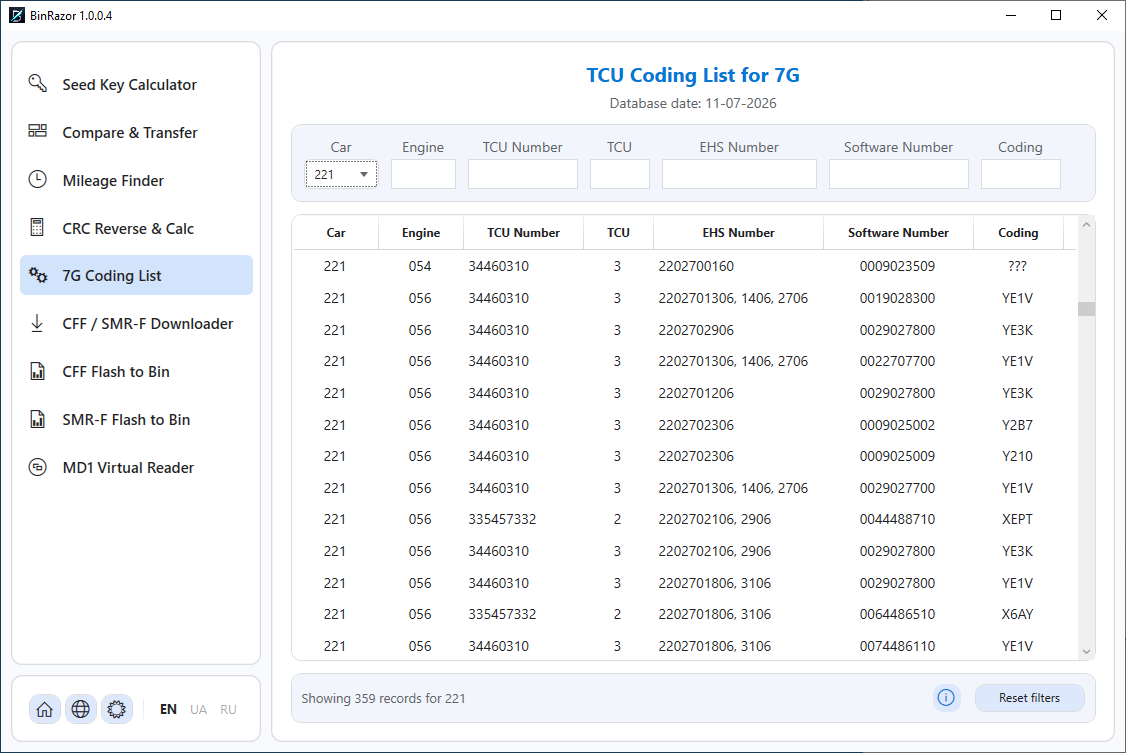Click software number 0022707700
1126x753 pixels.
[897, 361]
